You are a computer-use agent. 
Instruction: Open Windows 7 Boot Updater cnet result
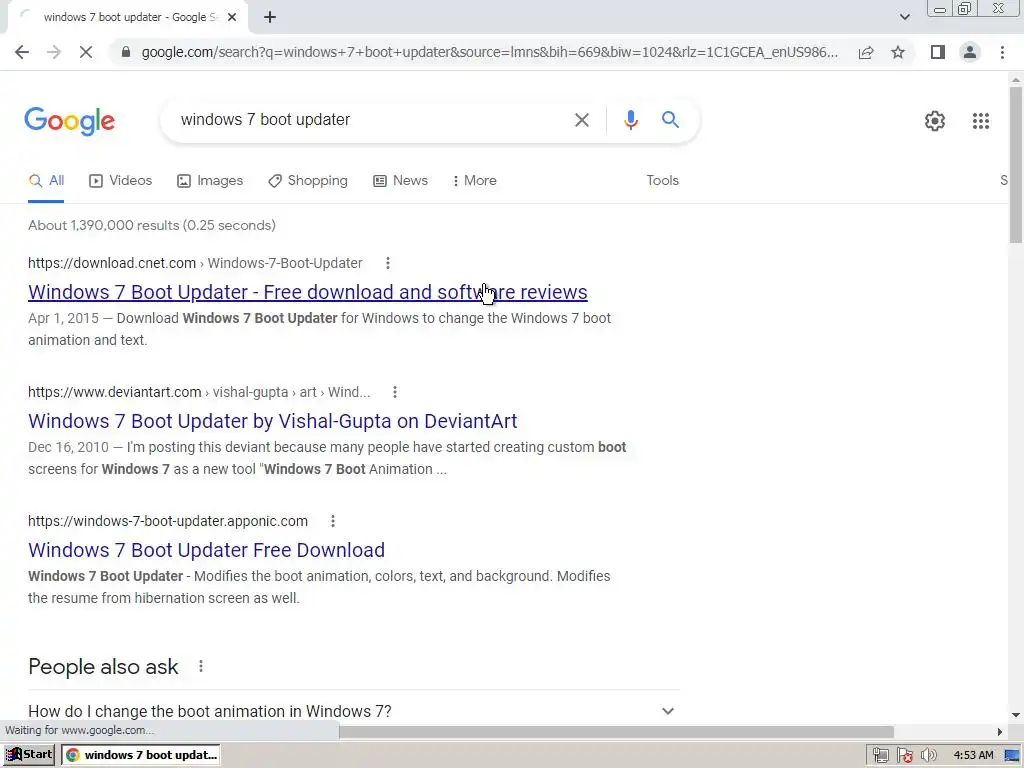308,292
